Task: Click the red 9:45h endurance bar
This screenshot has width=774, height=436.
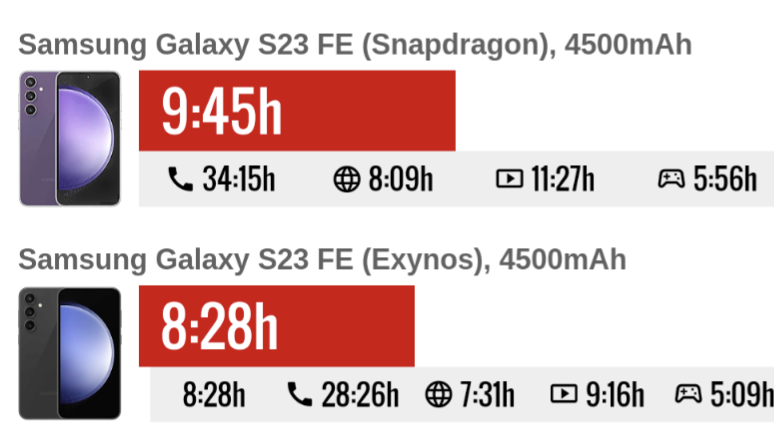Action: pos(297,111)
